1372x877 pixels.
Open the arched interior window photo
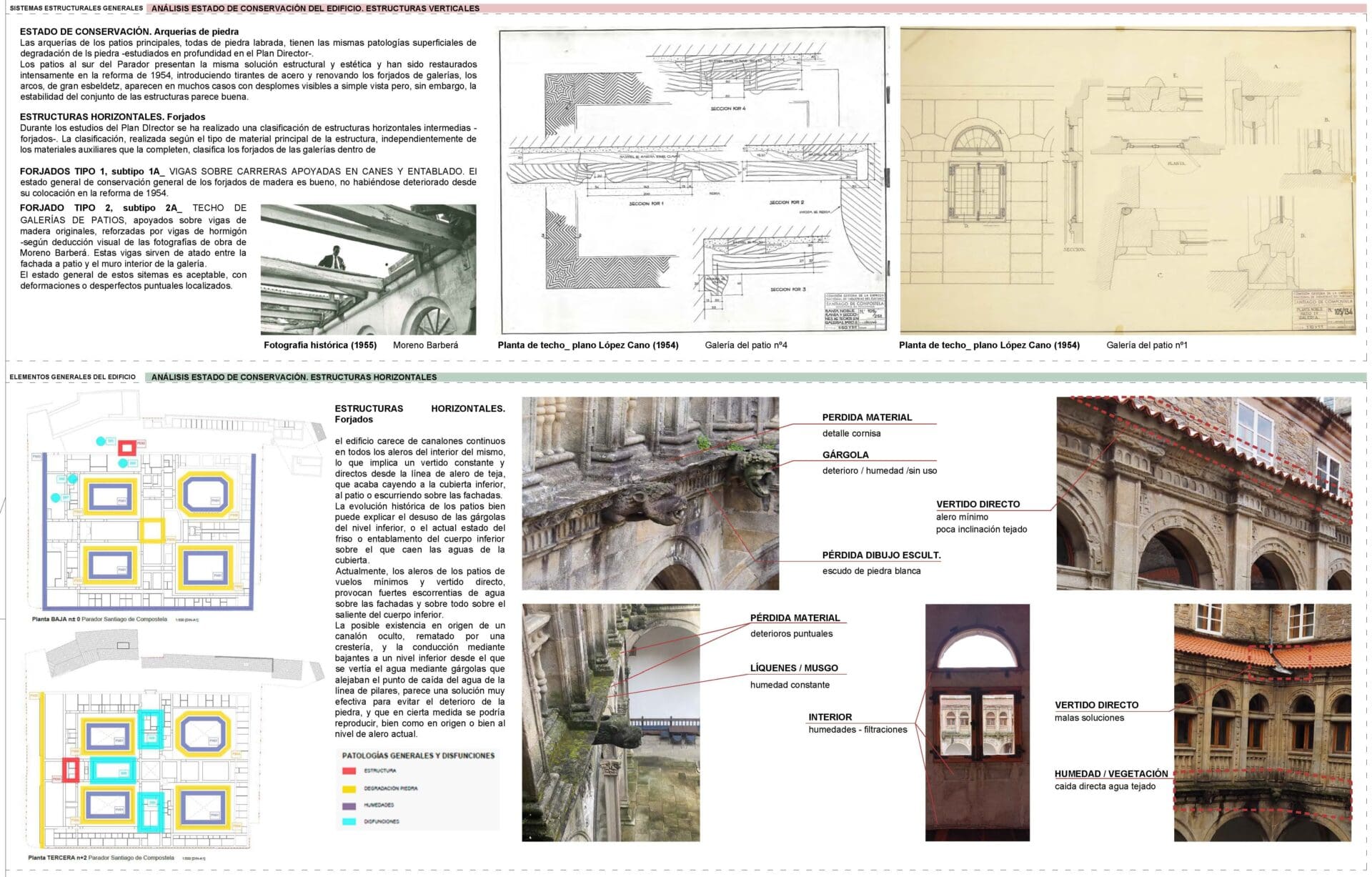click(977, 722)
